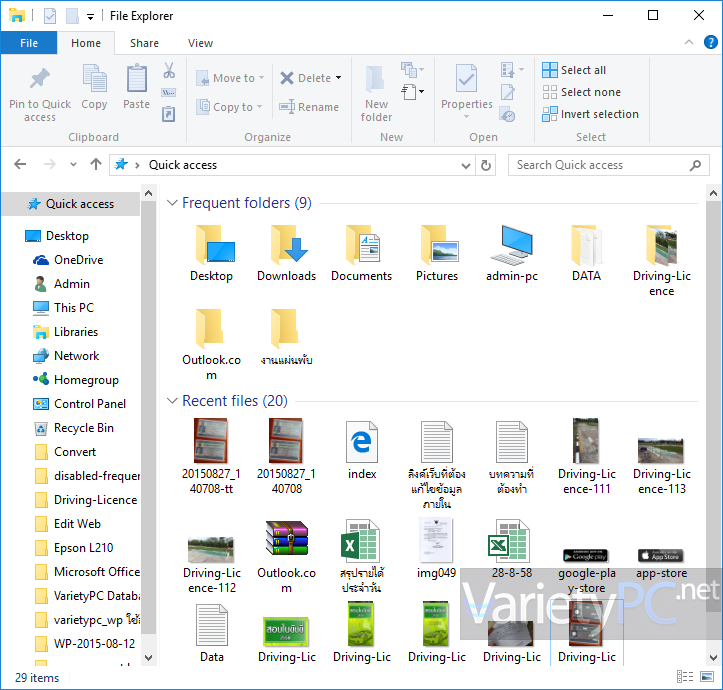The height and width of the screenshot is (690, 723).
Task: Select the 28-8-58 Excel file
Action: pos(512,549)
